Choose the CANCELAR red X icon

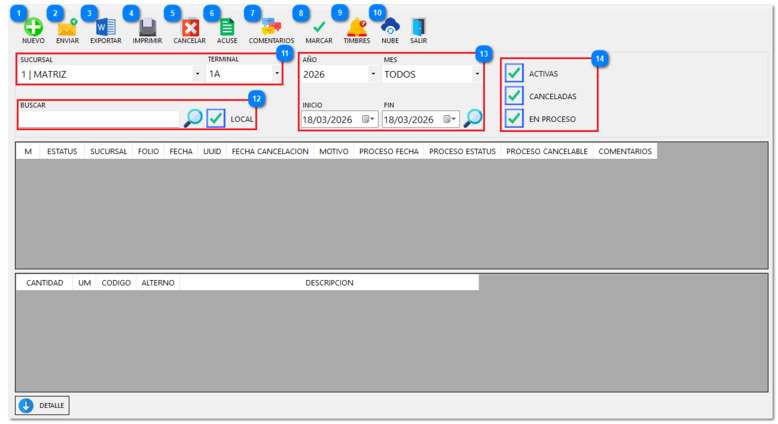click(x=190, y=27)
